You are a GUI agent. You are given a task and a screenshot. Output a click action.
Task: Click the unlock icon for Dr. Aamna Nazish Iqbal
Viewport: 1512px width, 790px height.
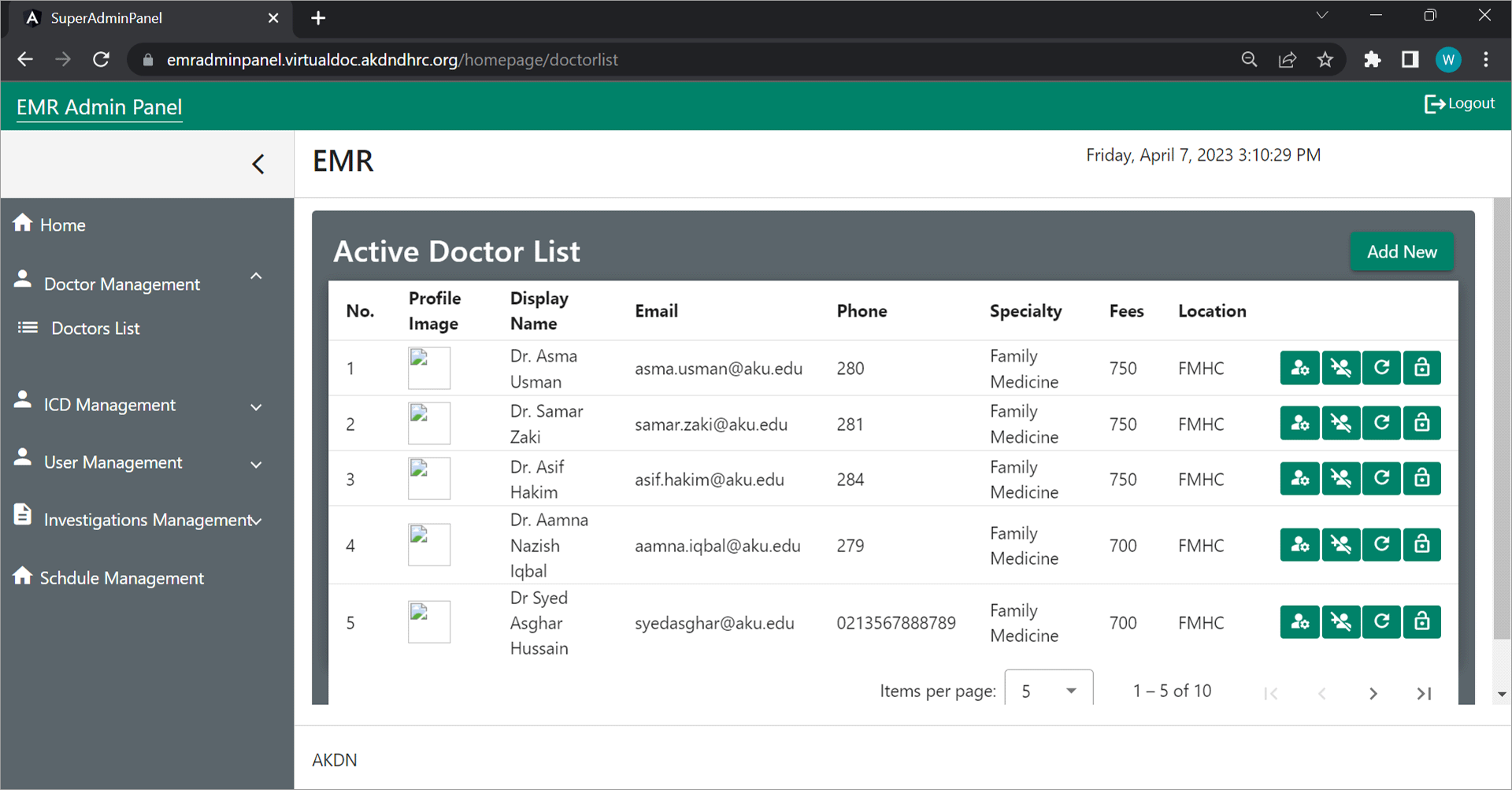coord(1421,544)
